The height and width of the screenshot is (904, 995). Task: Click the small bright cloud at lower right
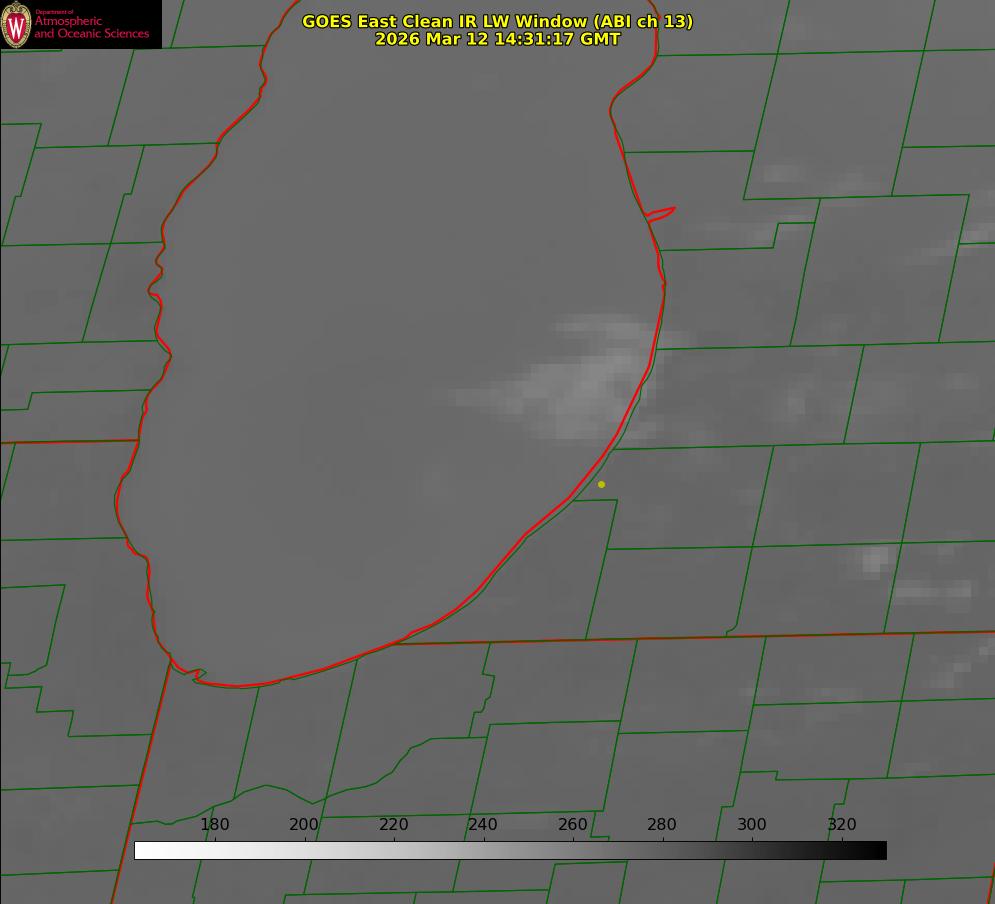point(875,560)
